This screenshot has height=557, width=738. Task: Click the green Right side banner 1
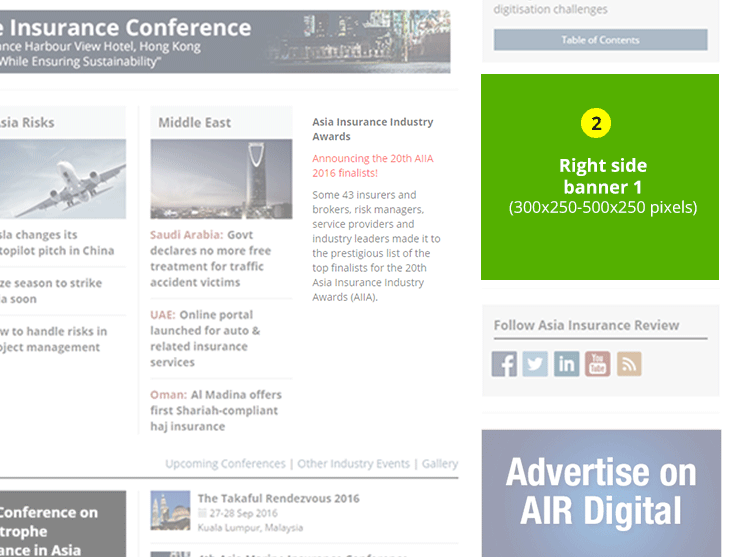coord(600,177)
